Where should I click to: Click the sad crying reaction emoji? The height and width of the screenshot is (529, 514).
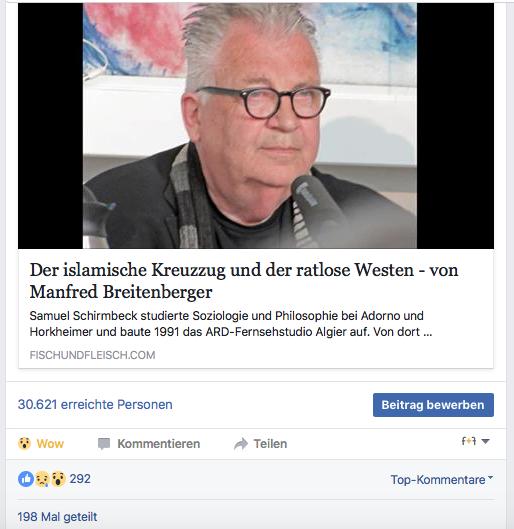pyautogui.click(x=42, y=479)
